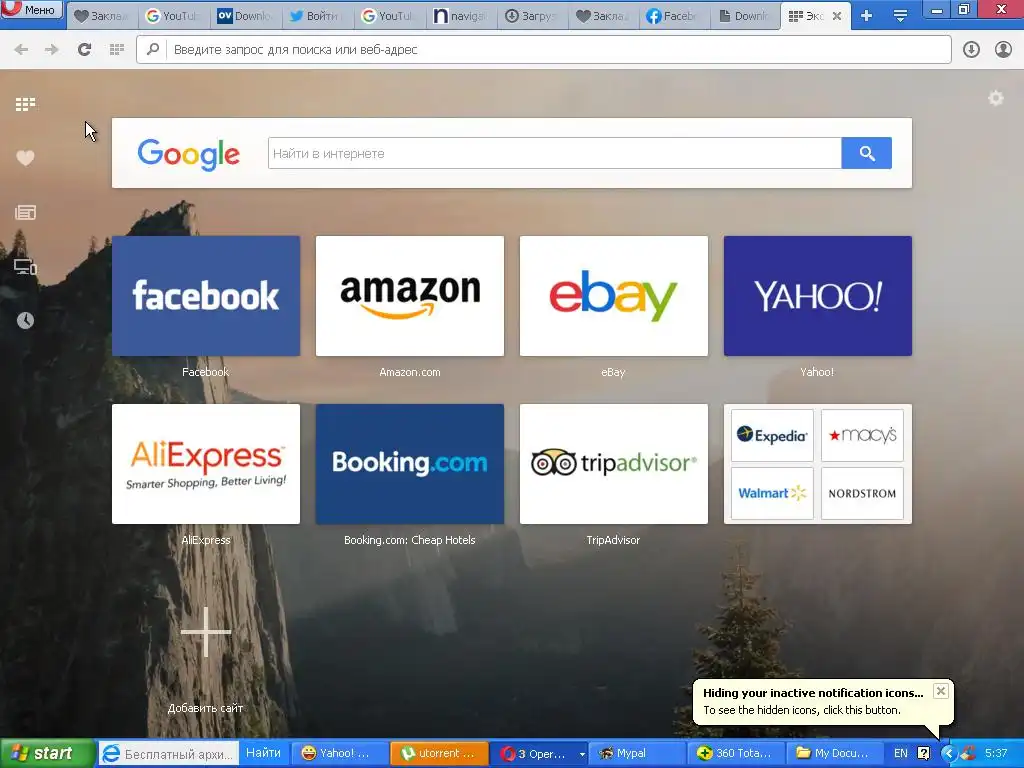Go forward with the forward arrow
Screen dimensions: 1024x768
coord(52,50)
